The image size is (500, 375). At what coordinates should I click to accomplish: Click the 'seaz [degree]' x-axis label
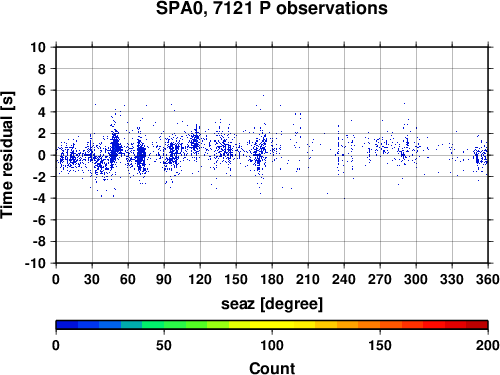[272, 304]
